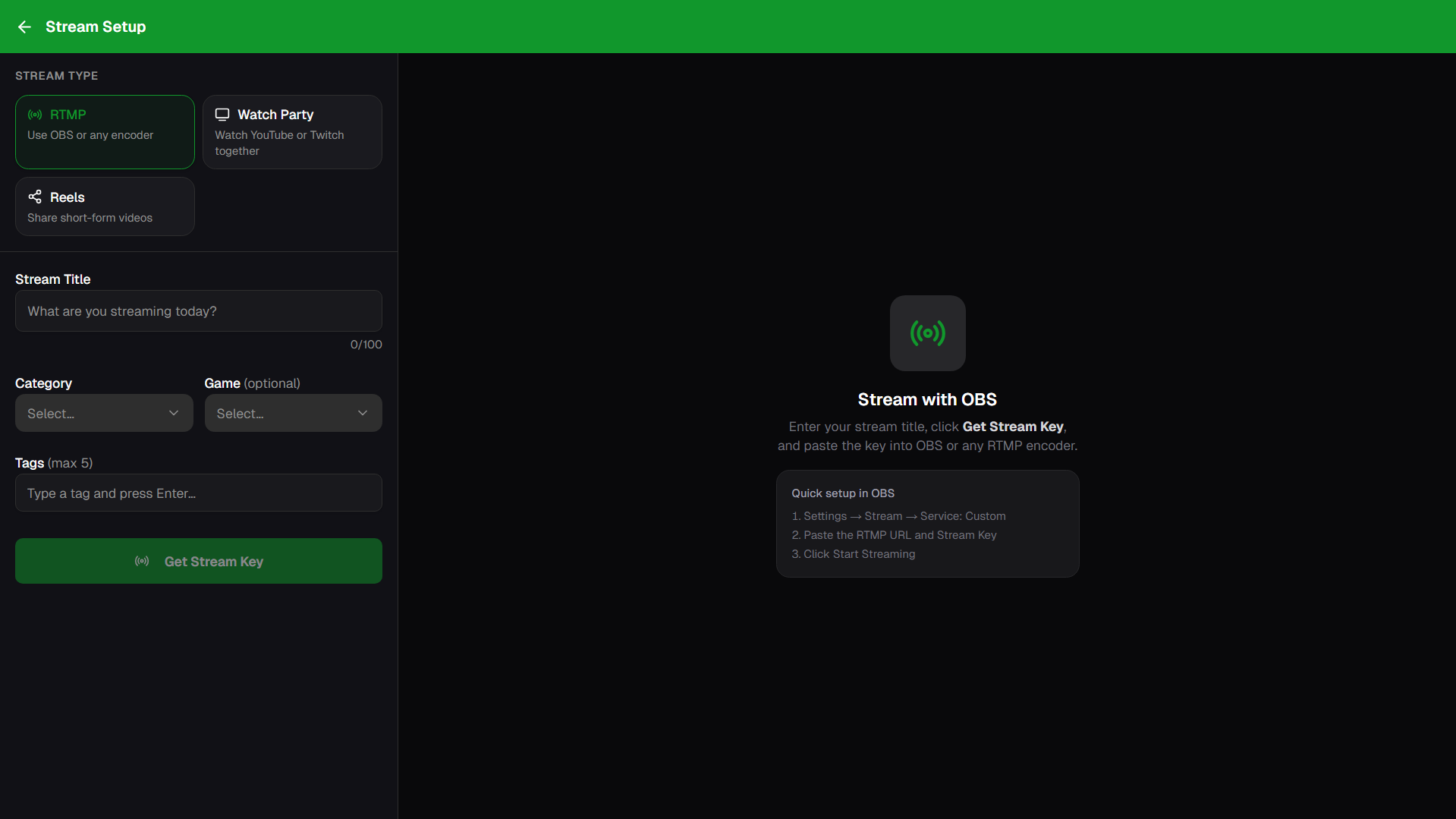Image resolution: width=1456 pixels, height=819 pixels.
Task: Click the RTMP broadcast signal icon
Action: pyautogui.click(x=35, y=115)
